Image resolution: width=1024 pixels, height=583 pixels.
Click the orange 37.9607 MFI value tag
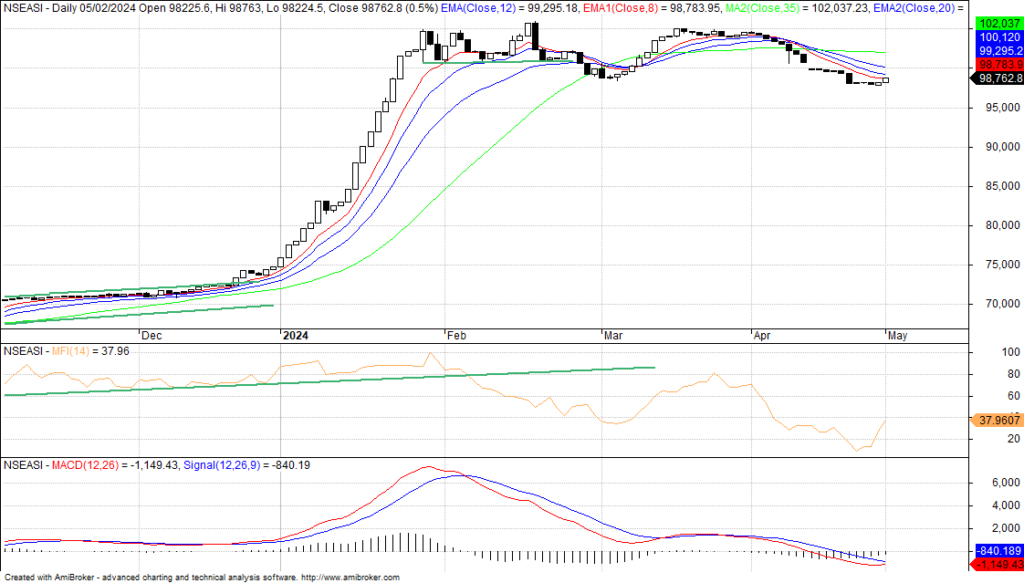[997, 420]
